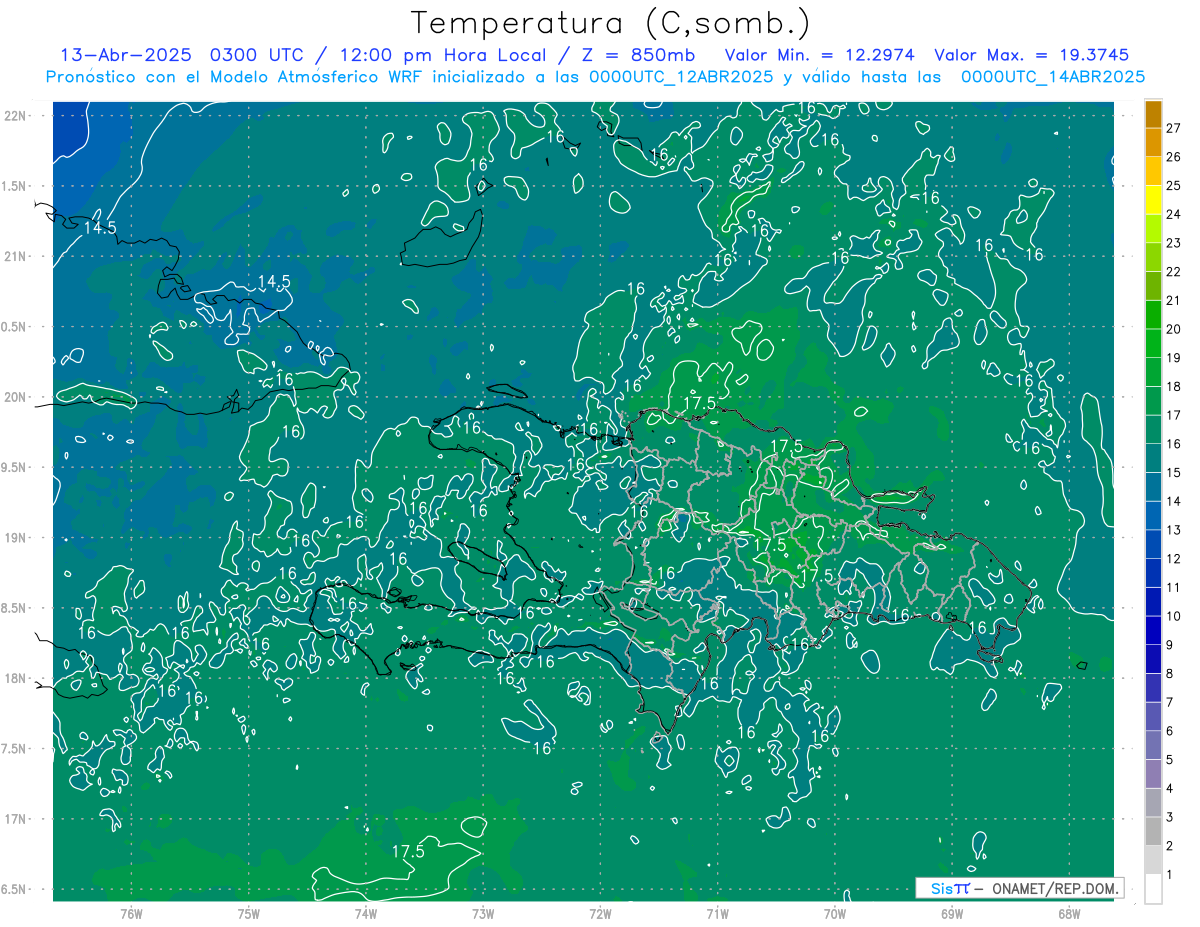Viewport: 1200px width, 927px height.
Task: Click the "74W" longitude axis label
Action: [x=366, y=914]
